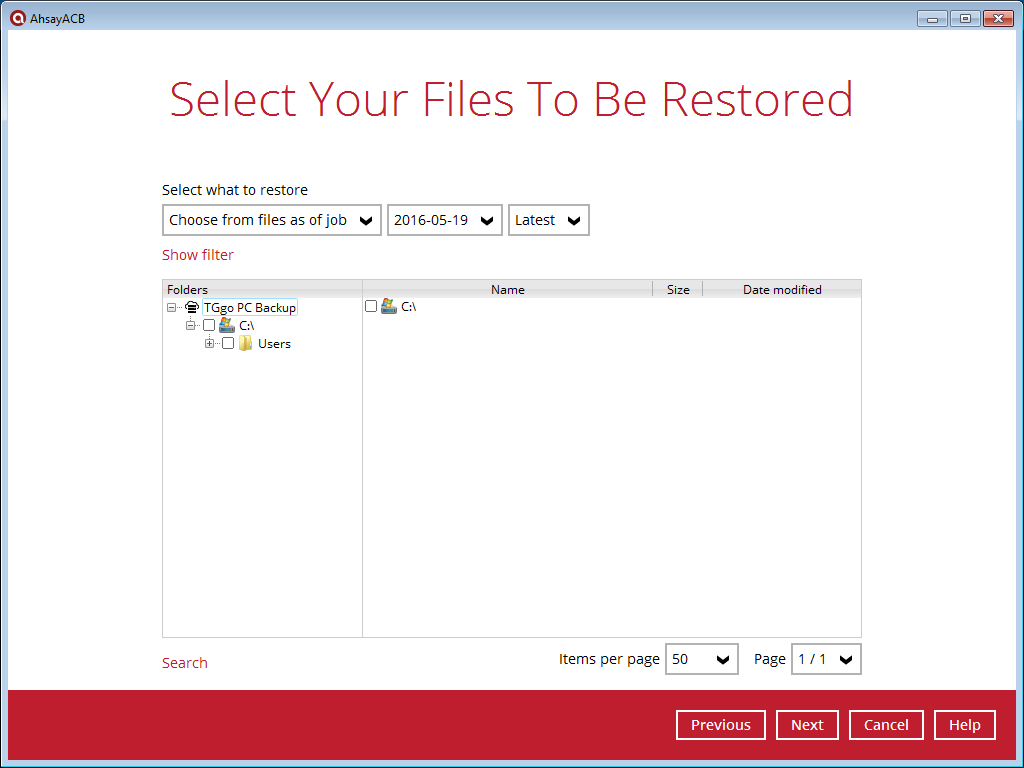The width and height of the screenshot is (1024, 768).
Task: Sort by the Date modified column header
Action: coord(782,290)
